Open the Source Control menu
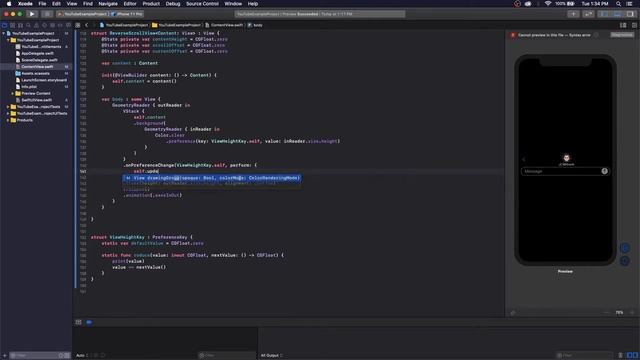The height and width of the screenshot is (360, 640). [x=202, y=4]
